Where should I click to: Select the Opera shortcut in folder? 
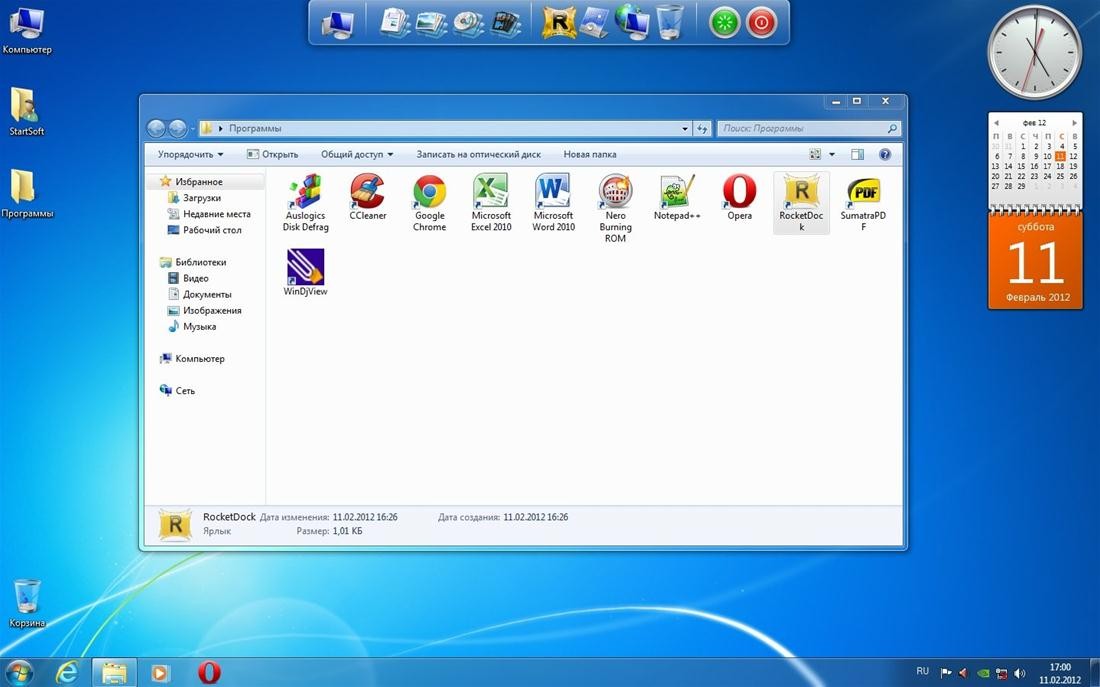point(739,197)
